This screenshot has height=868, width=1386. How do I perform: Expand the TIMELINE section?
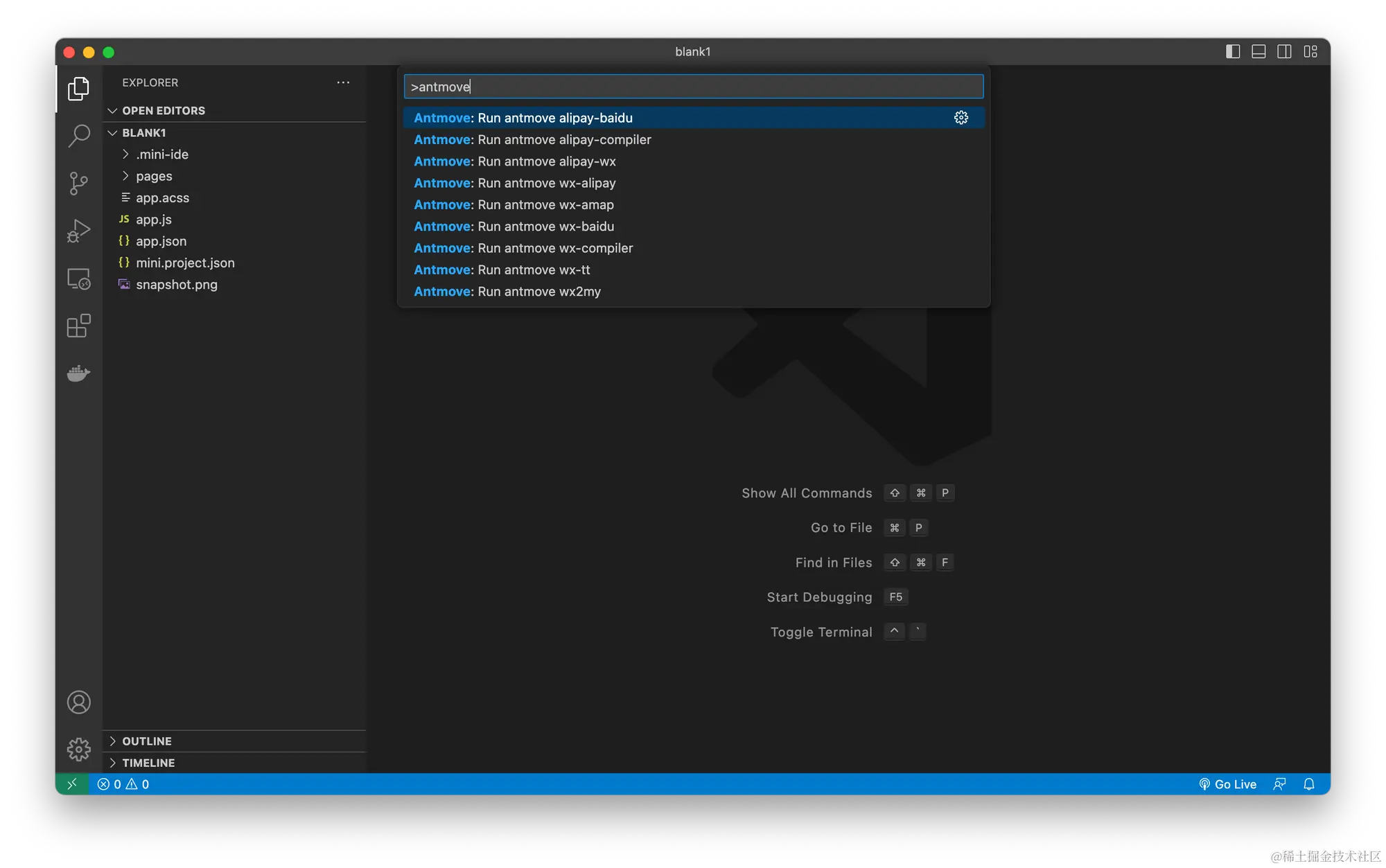pyautogui.click(x=148, y=763)
